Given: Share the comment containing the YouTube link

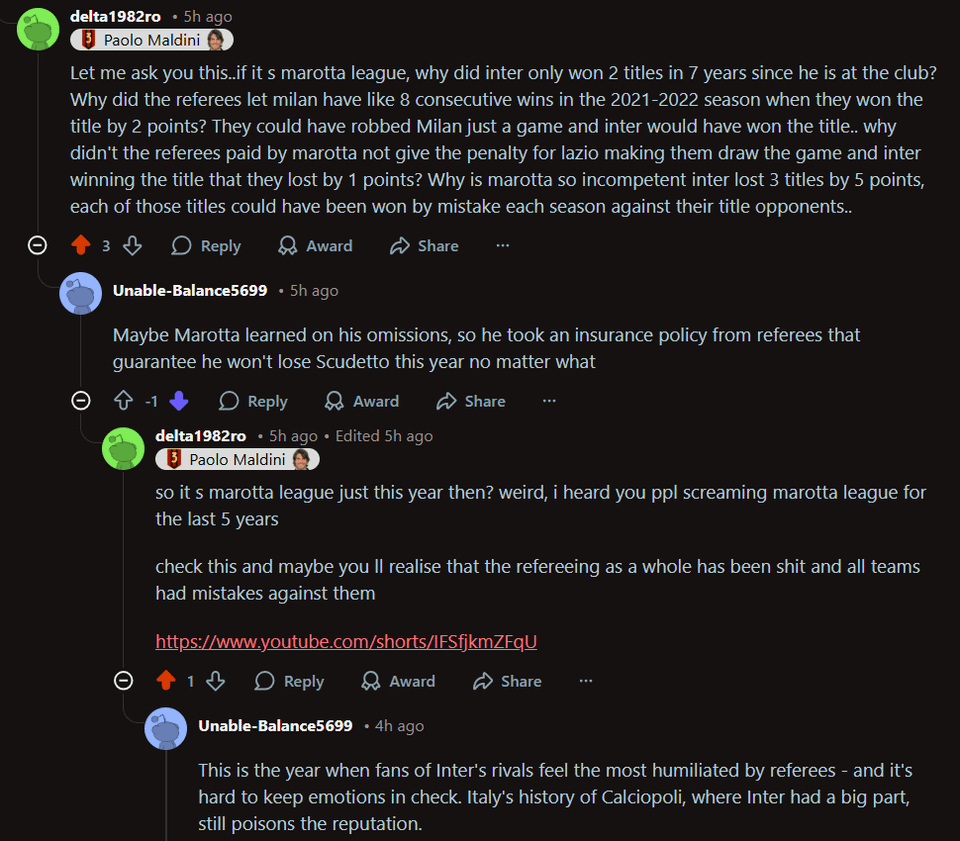Looking at the screenshot, I should [507, 681].
